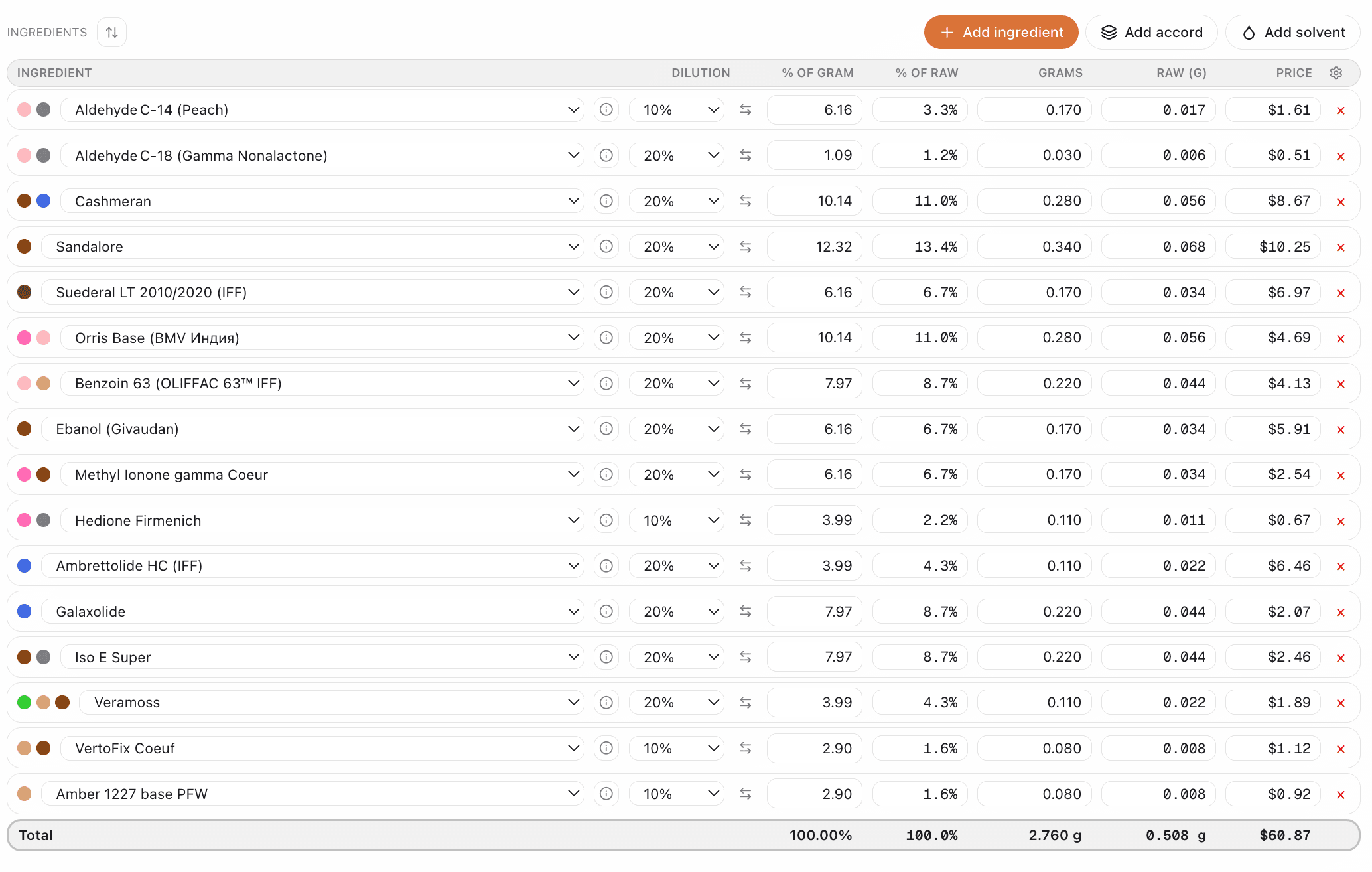Click the Add ingredient button
Image resolution: width=1372 pixels, height=872 pixels.
(x=1000, y=32)
